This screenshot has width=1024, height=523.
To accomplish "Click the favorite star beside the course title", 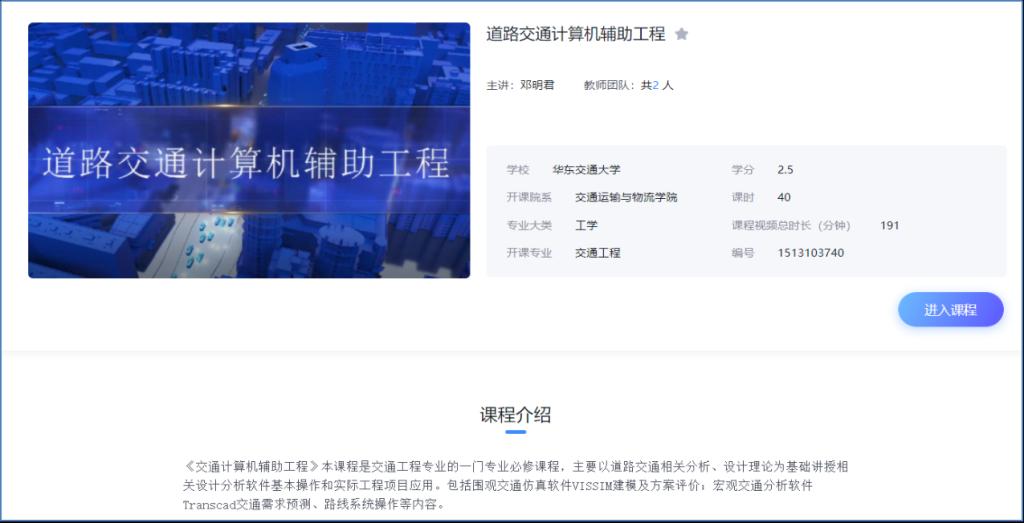I will 682,34.
